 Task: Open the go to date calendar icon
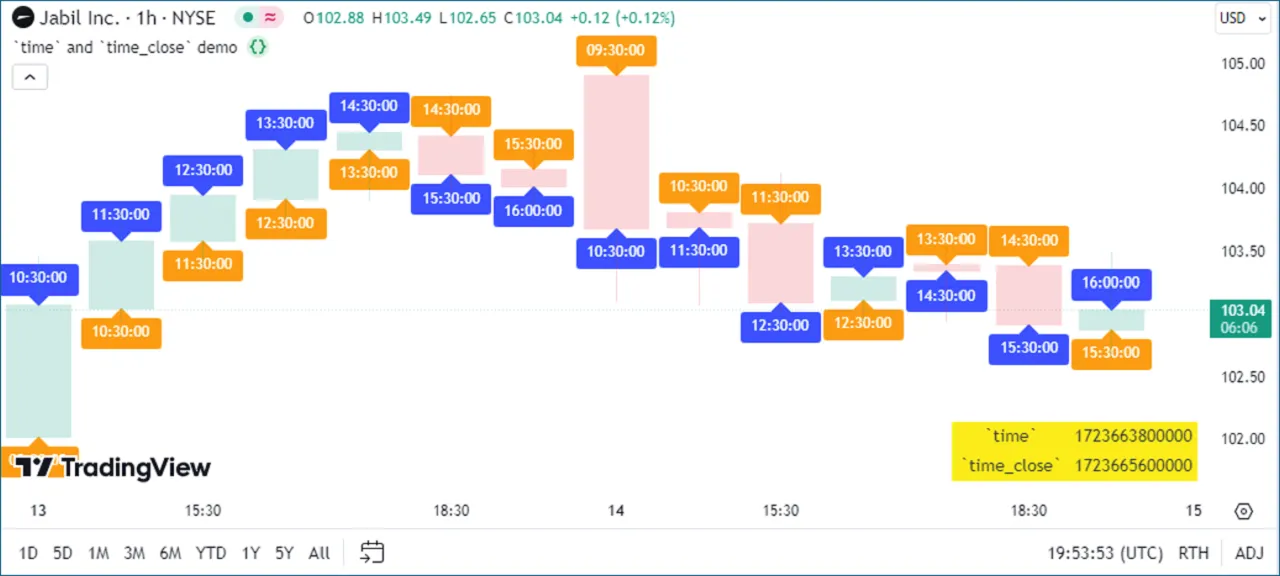tap(372, 552)
